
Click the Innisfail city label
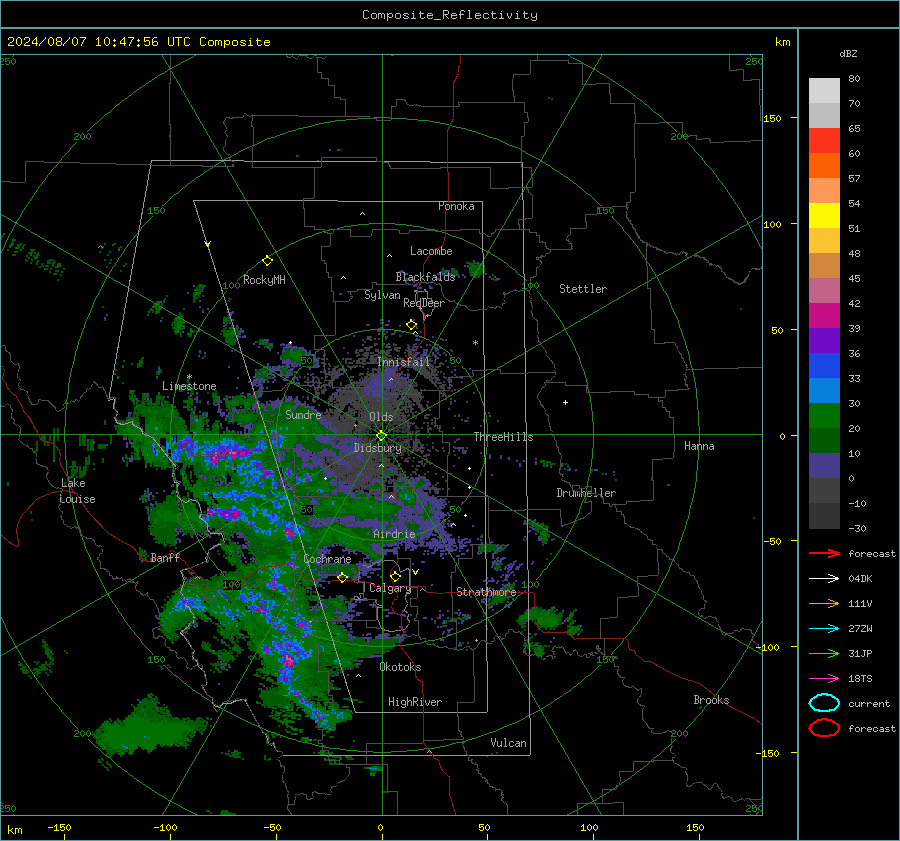click(404, 362)
